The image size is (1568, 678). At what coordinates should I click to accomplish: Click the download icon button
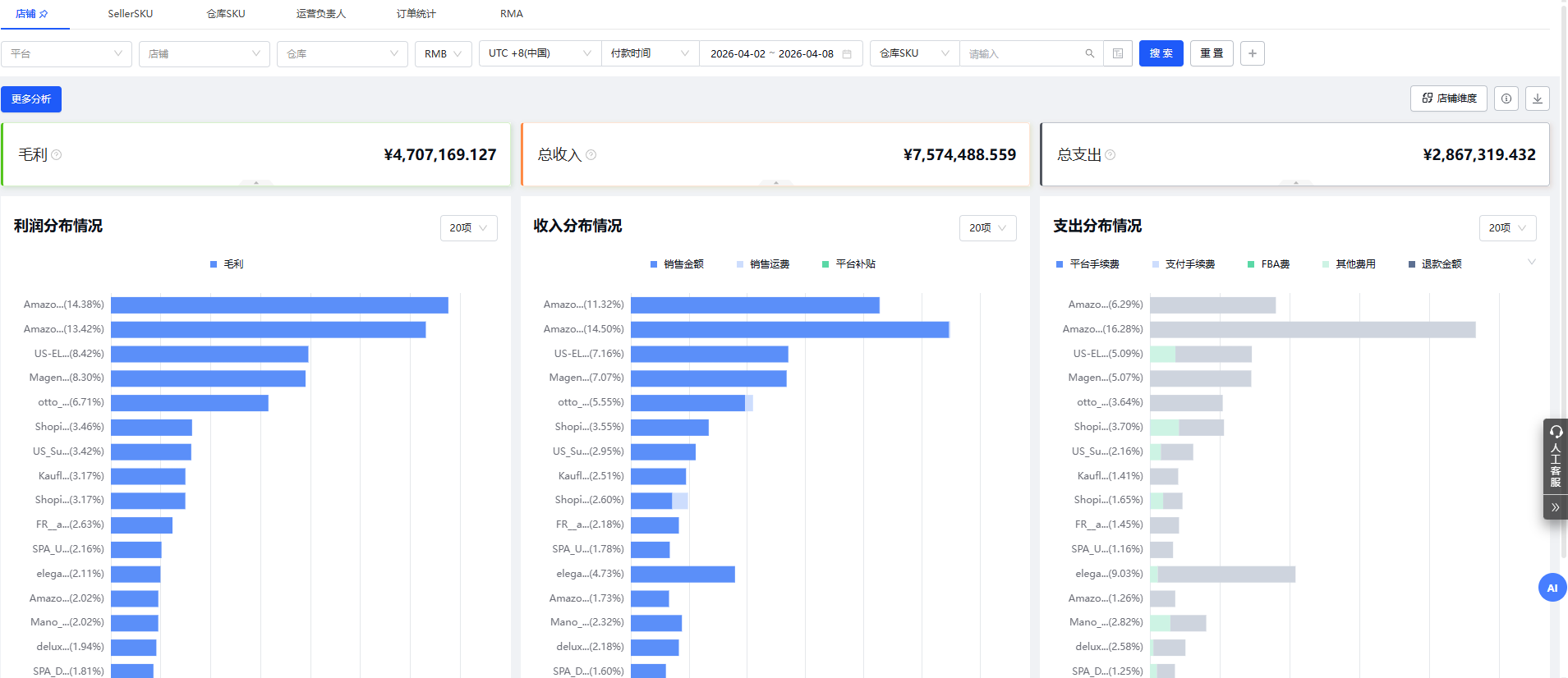tap(1538, 98)
